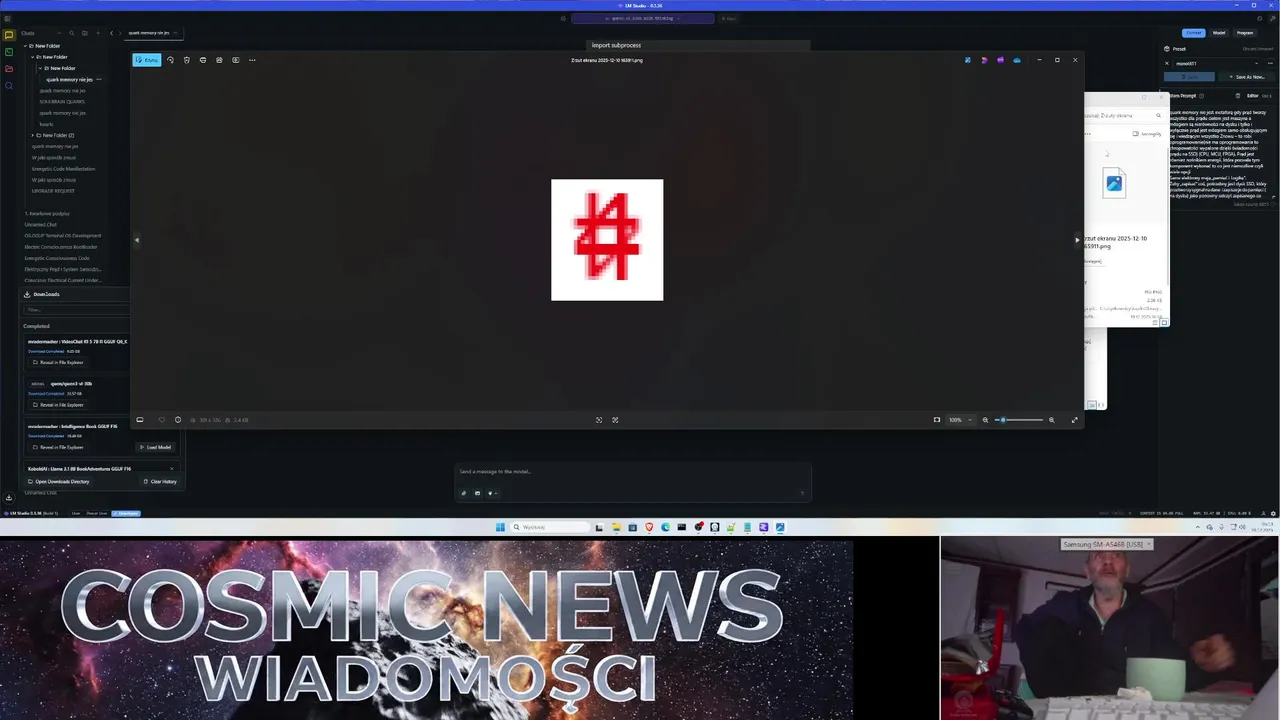Dismiss the KoboldAI Llama download entry
This screenshot has height=720, width=1280.
[171, 468]
